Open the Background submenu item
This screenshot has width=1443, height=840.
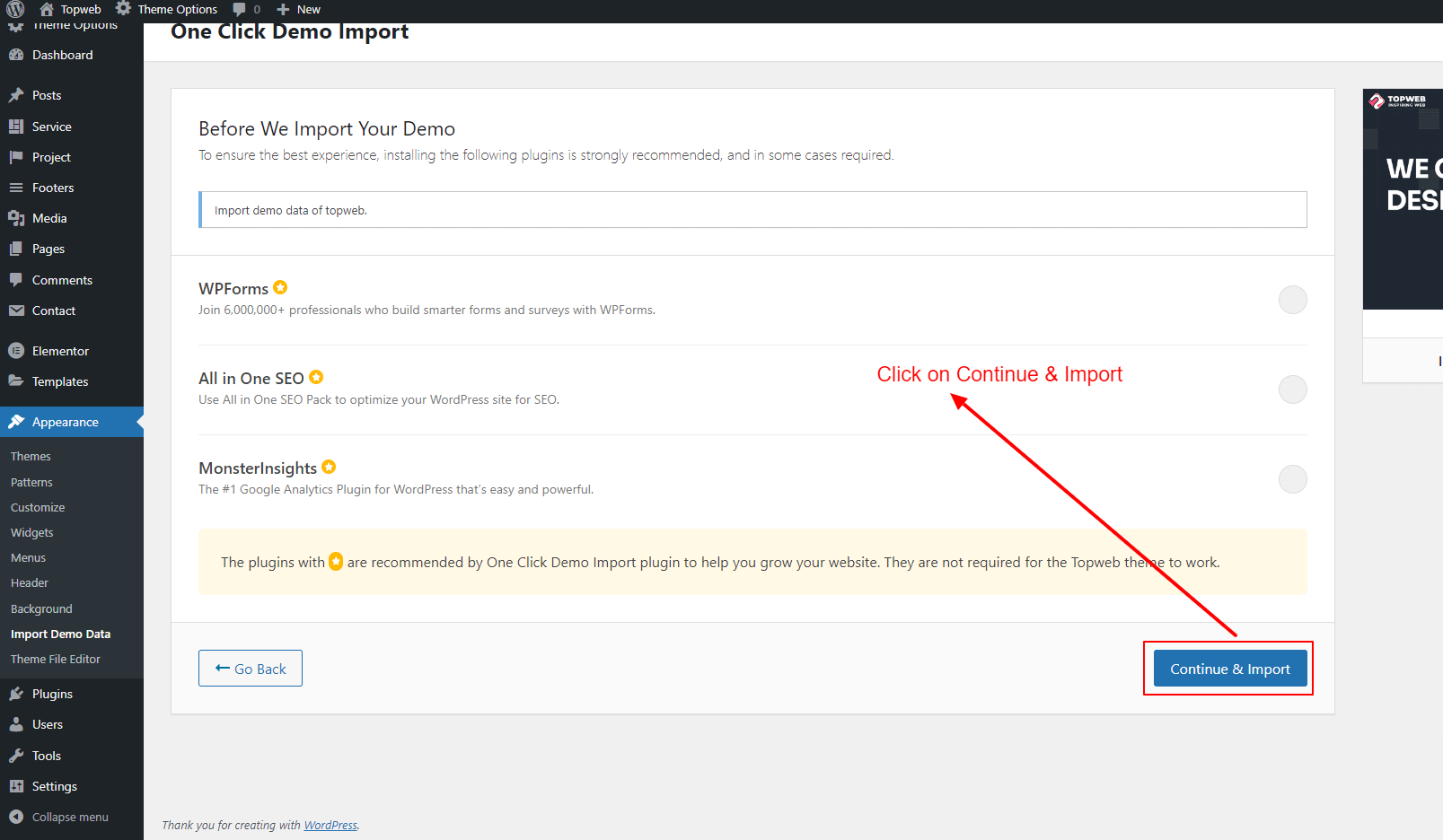pos(41,608)
